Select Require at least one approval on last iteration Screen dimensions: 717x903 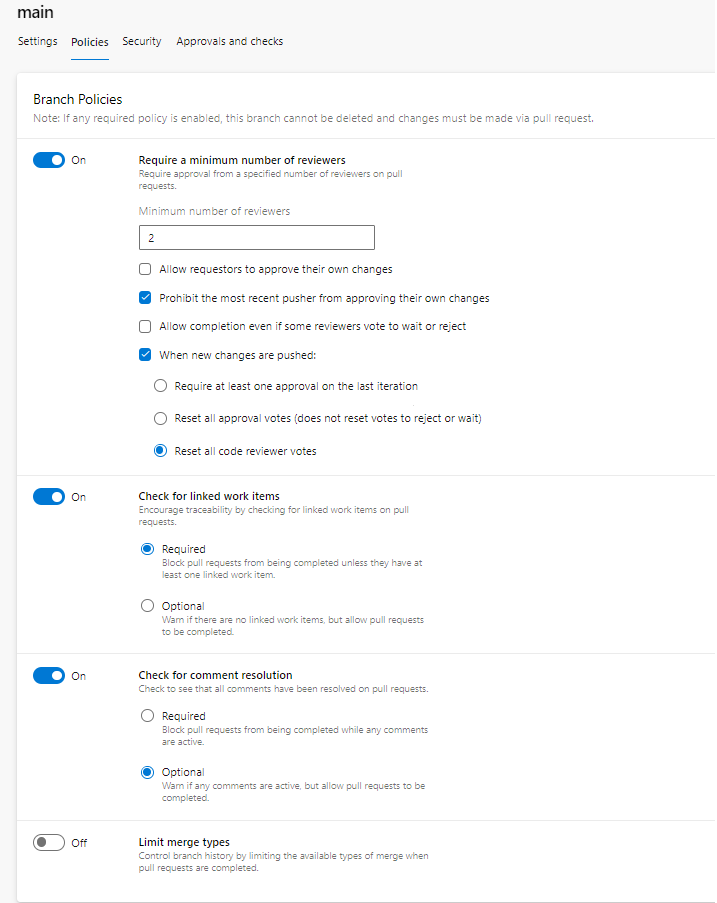tap(161, 386)
